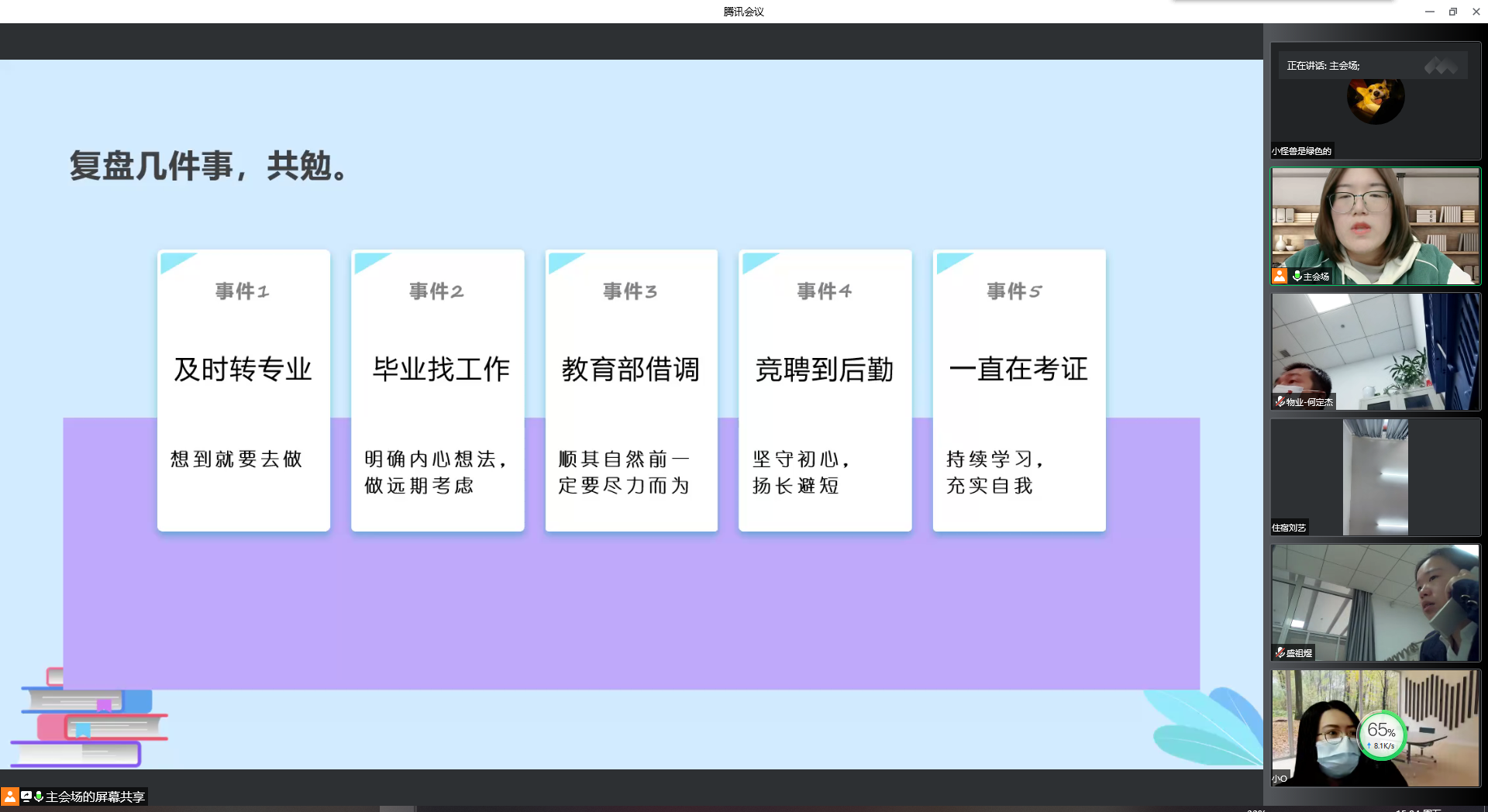Viewport: 1488px width, 812px height.
Task: Click the green mic icon beside 主会场's name
Action: pyautogui.click(x=1297, y=276)
